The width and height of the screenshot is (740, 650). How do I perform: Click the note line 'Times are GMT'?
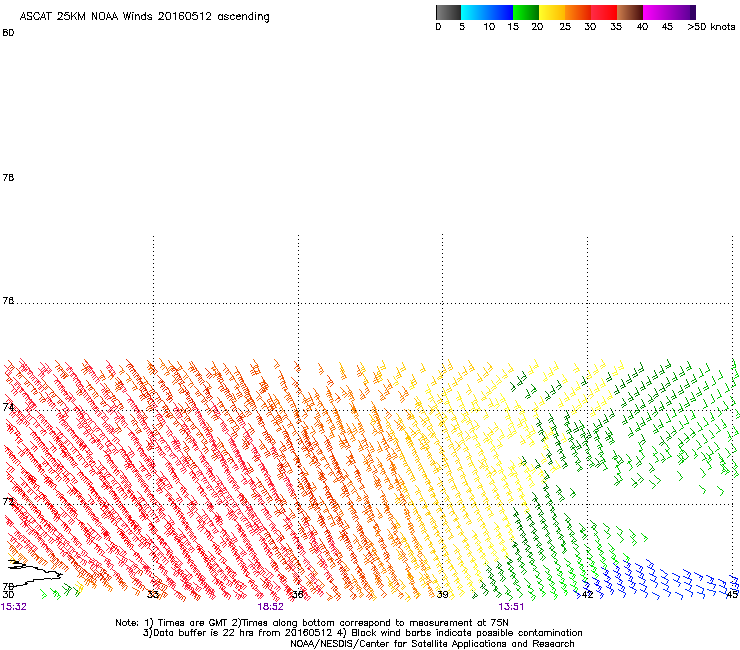click(193, 623)
